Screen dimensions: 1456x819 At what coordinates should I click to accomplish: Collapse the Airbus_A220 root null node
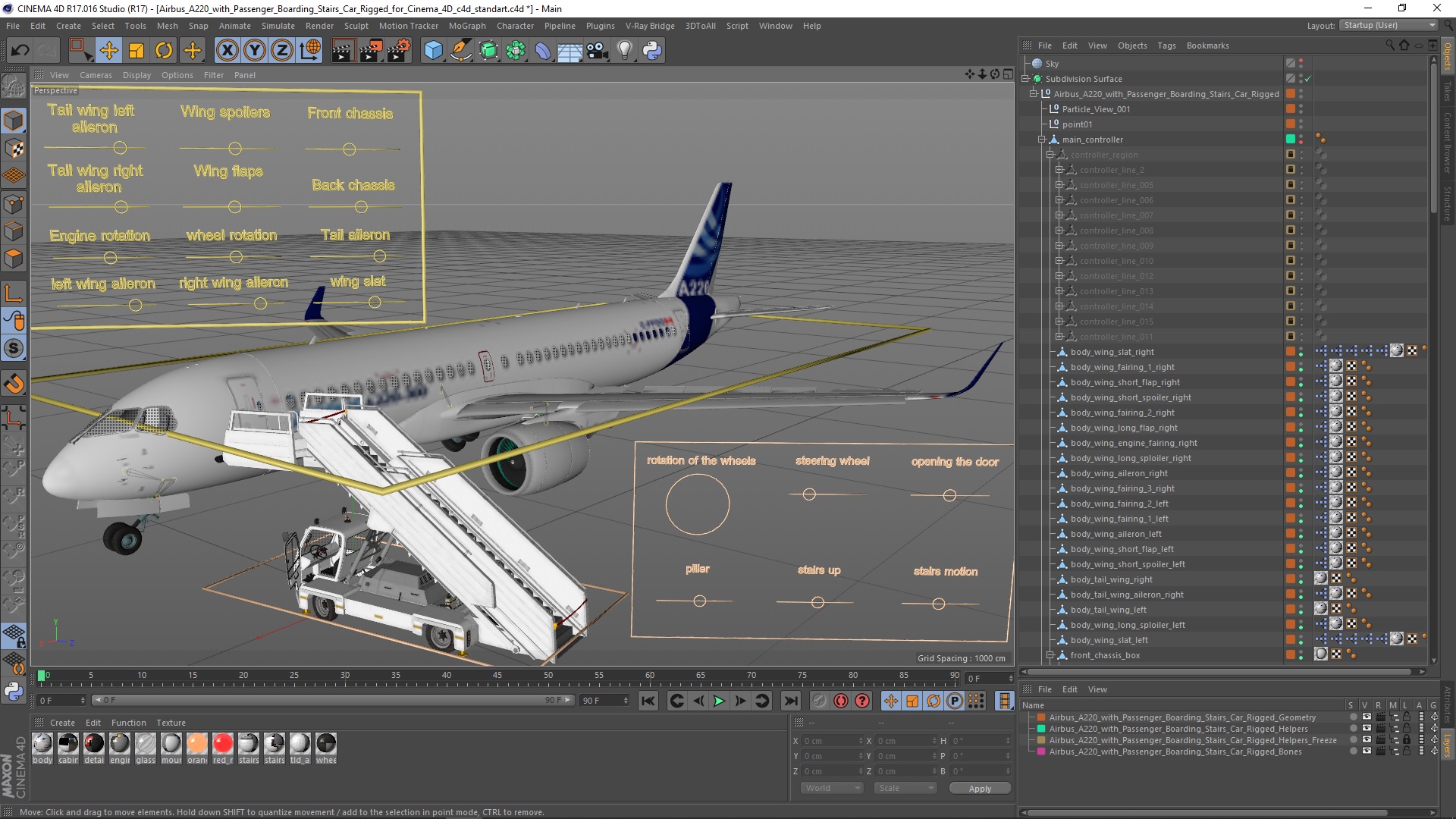coord(1034,94)
